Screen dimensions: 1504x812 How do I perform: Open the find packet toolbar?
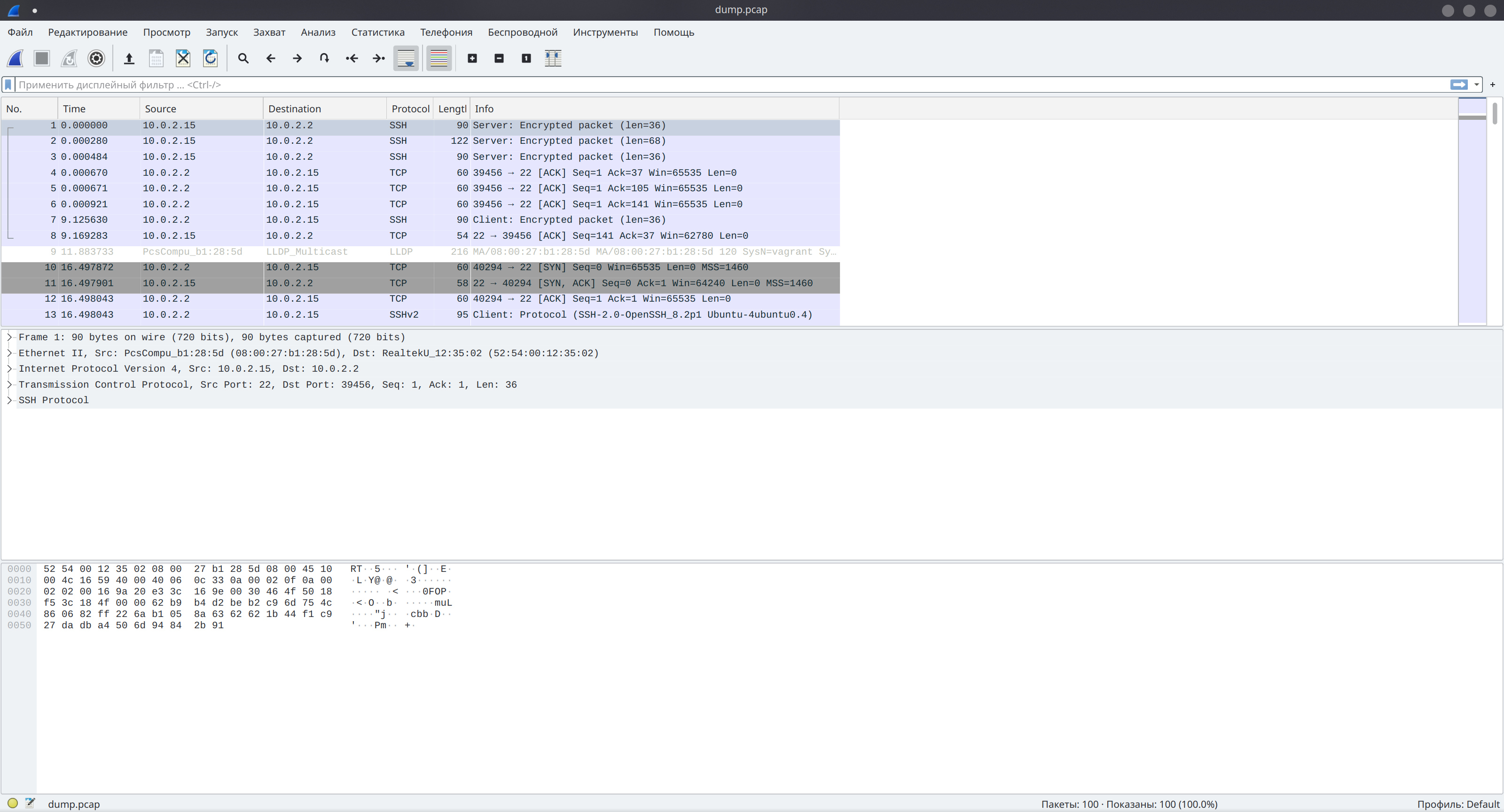coord(243,58)
